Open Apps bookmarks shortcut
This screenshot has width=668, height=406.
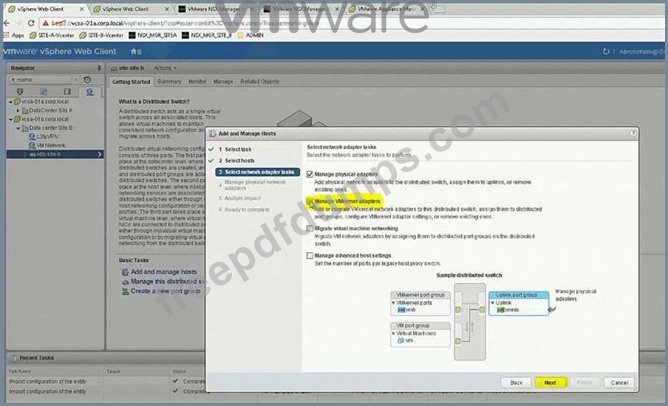(14, 35)
